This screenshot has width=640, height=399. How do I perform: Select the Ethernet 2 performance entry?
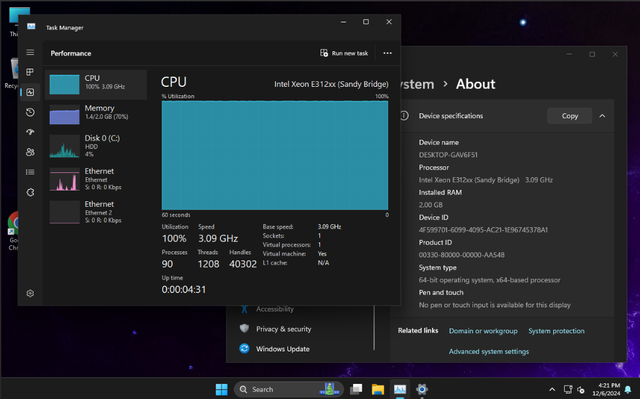(x=96, y=212)
